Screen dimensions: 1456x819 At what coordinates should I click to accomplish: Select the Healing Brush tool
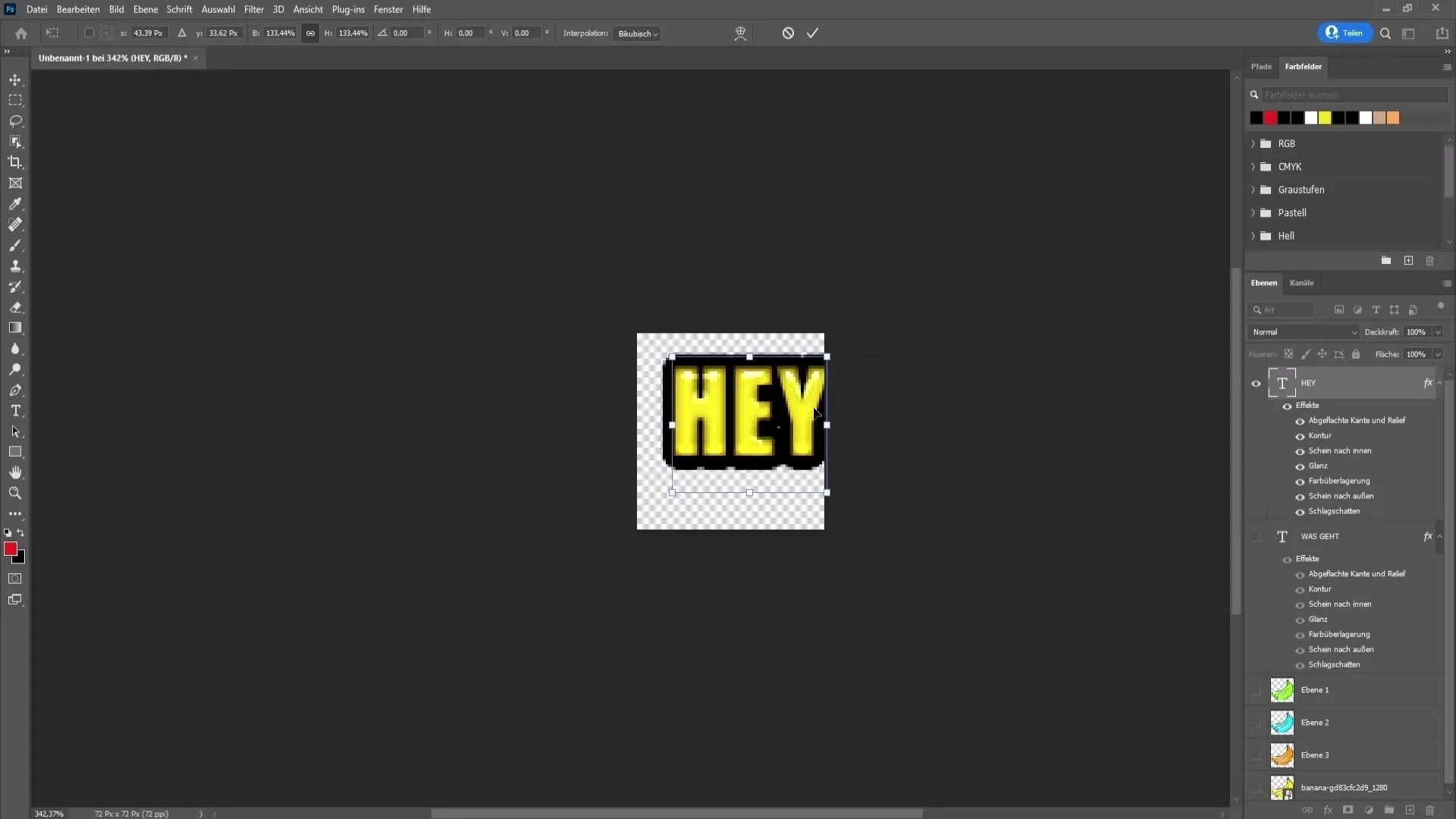point(15,225)
